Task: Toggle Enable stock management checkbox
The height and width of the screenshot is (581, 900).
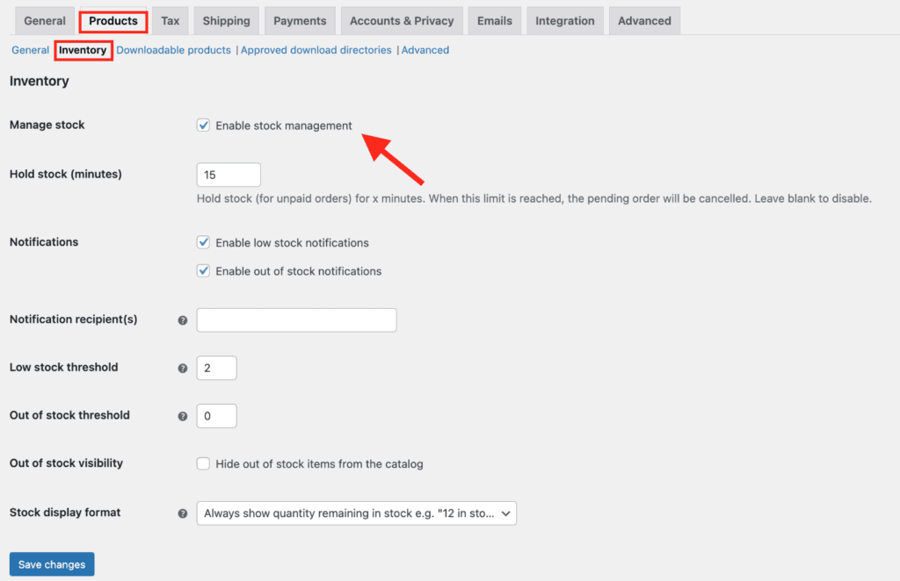Action: (x=204, y=126)
